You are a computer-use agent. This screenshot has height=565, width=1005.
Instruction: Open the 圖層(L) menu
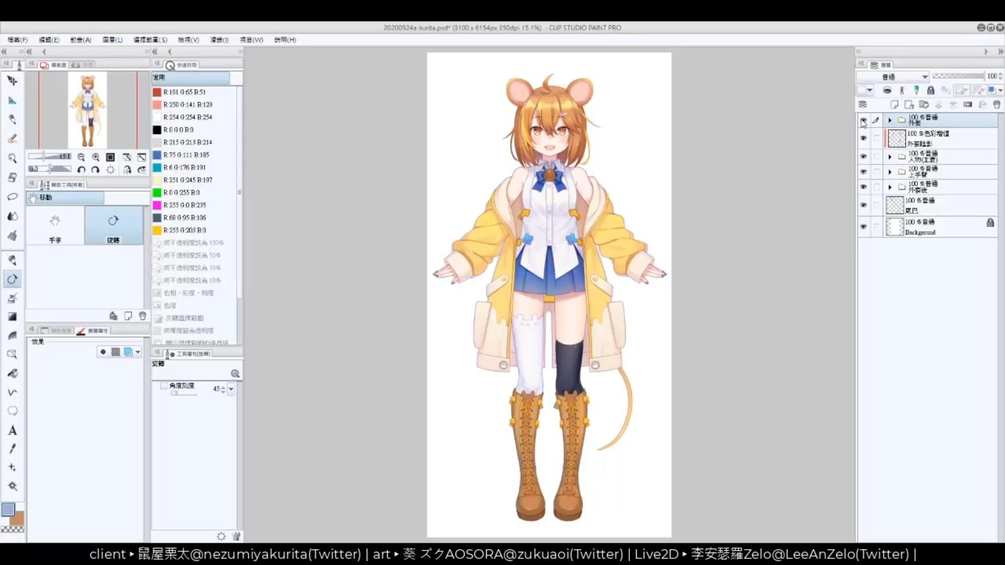(x=112, y=40)
